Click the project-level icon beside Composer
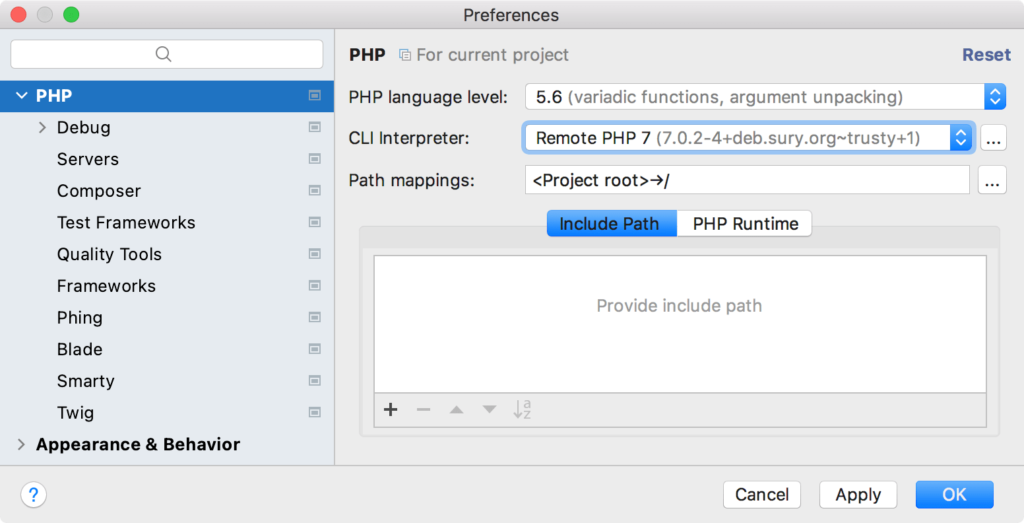The image size is (1024, 523). (315, 191)
